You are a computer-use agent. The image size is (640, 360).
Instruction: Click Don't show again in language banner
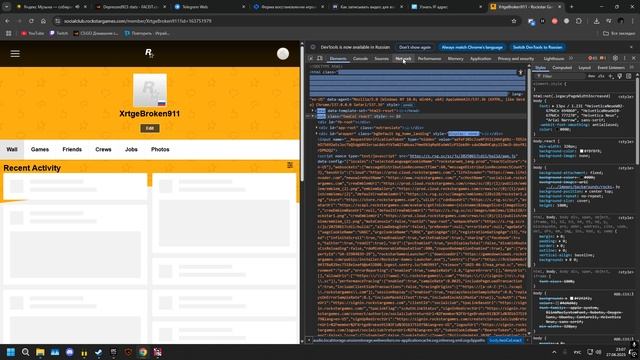click(x=415, y=47)
